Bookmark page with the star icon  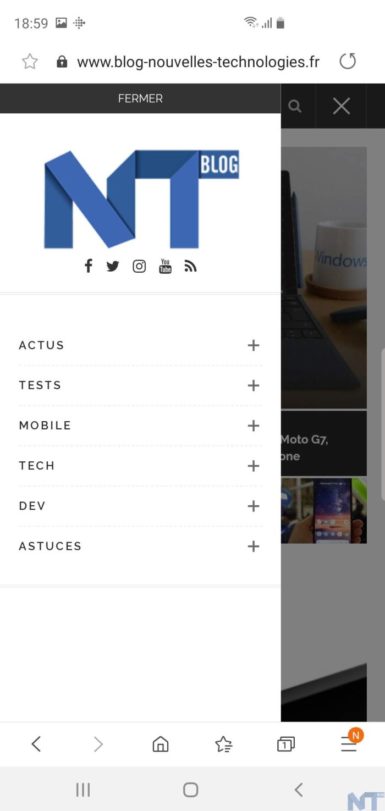(x=29, y=62)
